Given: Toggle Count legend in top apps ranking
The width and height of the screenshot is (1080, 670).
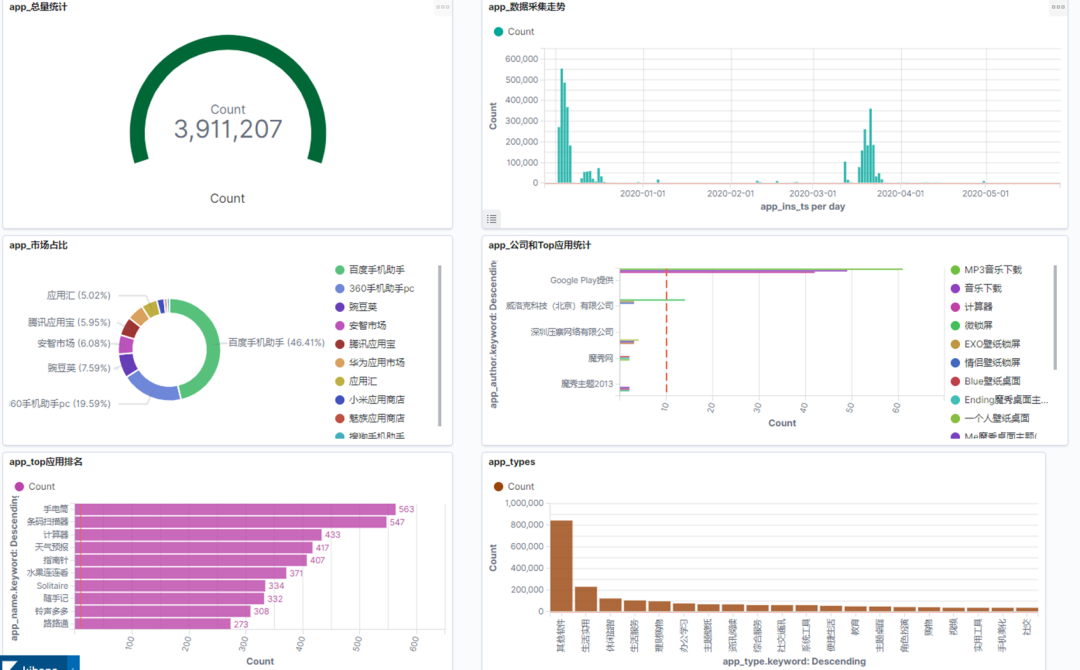Looking at the screenshot, I should (34, 486).
